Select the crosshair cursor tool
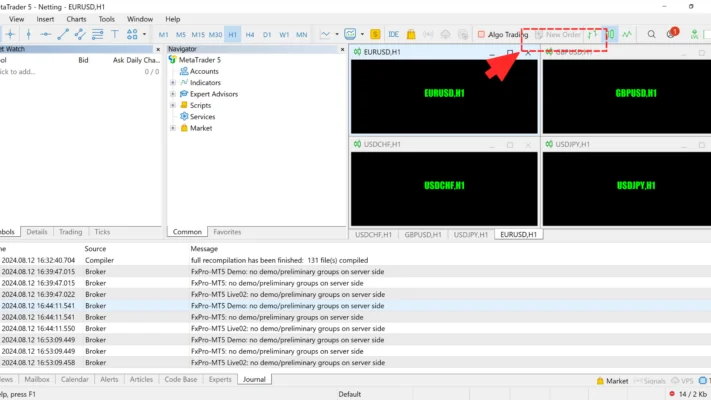 [x=12, y=34]
